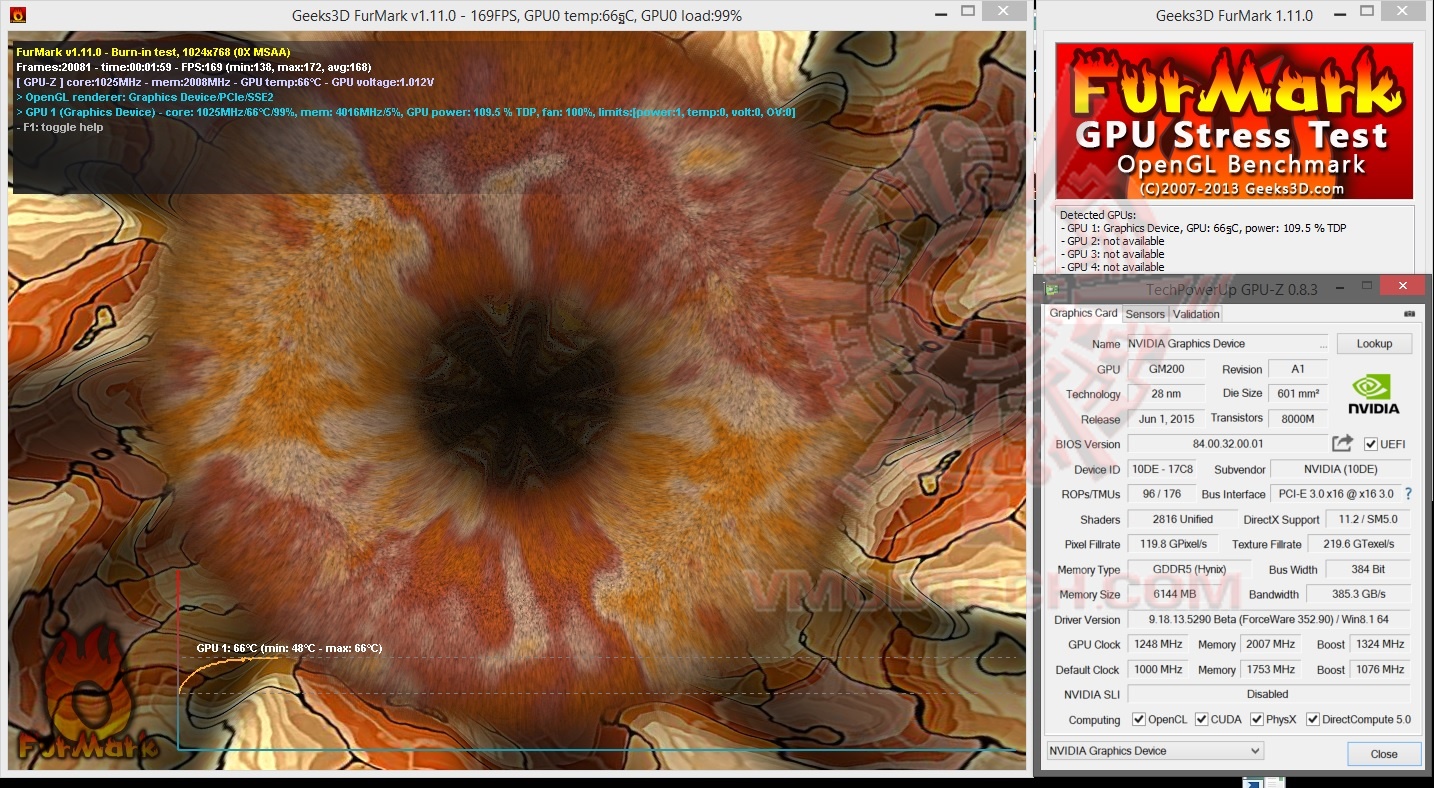Click the graph label "GPU 1: 66°C (min: 48°C - max: 66°C)"
The image size is (1434, 788).
[289, 648]
